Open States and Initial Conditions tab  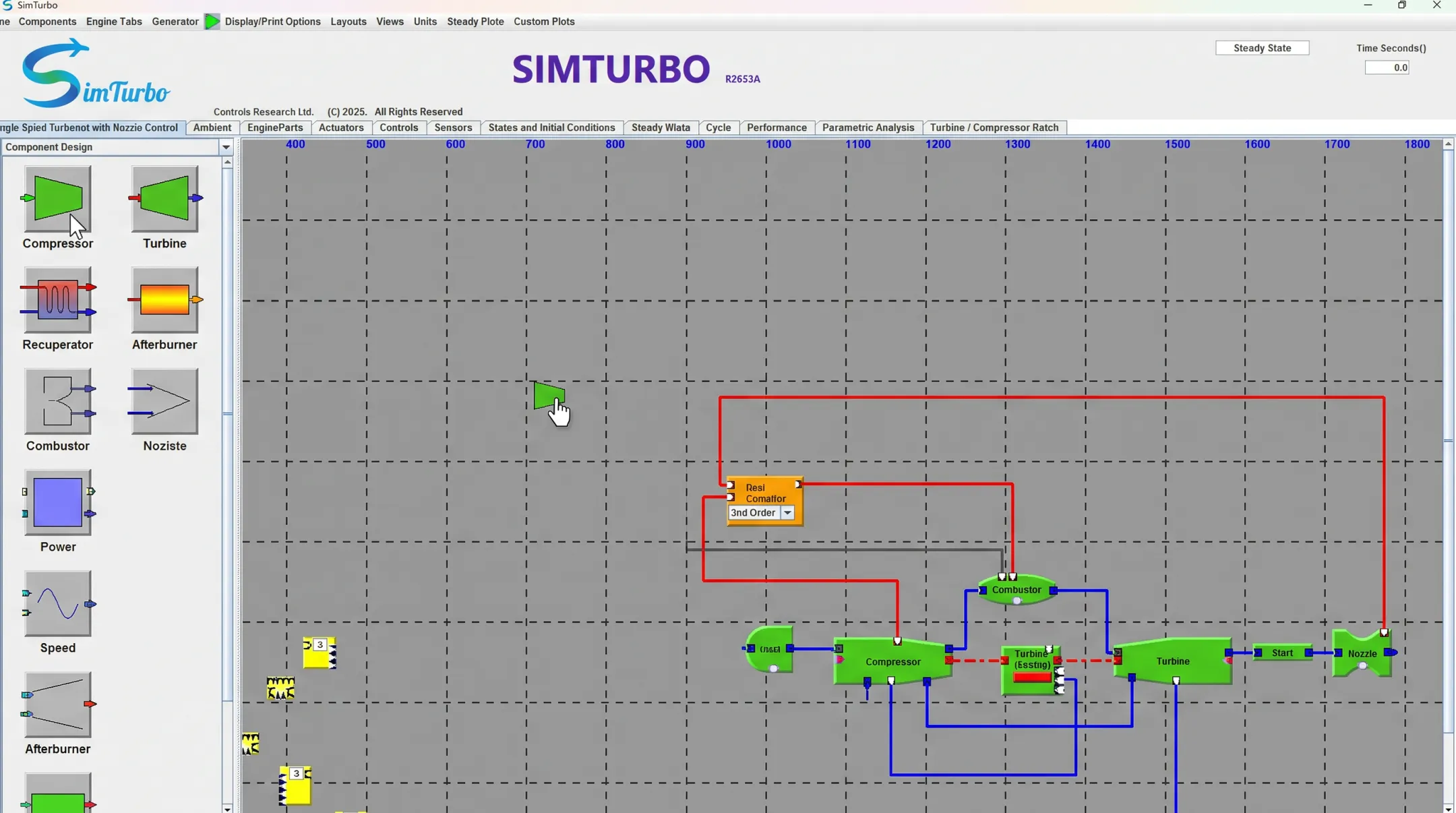click(551, 127)
